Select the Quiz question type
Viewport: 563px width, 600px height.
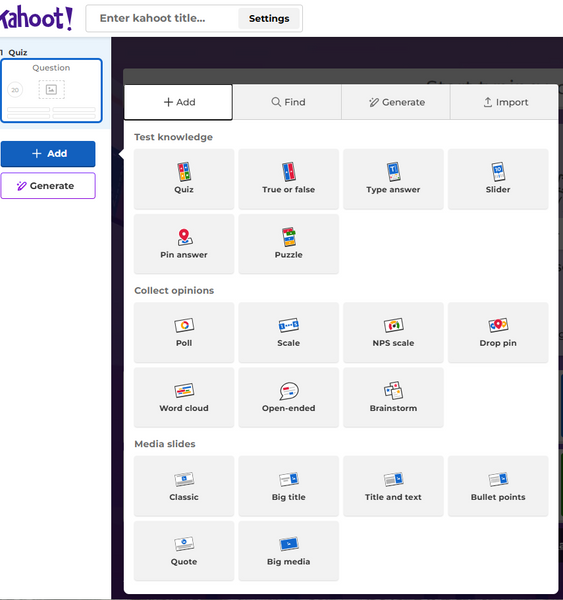[x=184, y=179]
